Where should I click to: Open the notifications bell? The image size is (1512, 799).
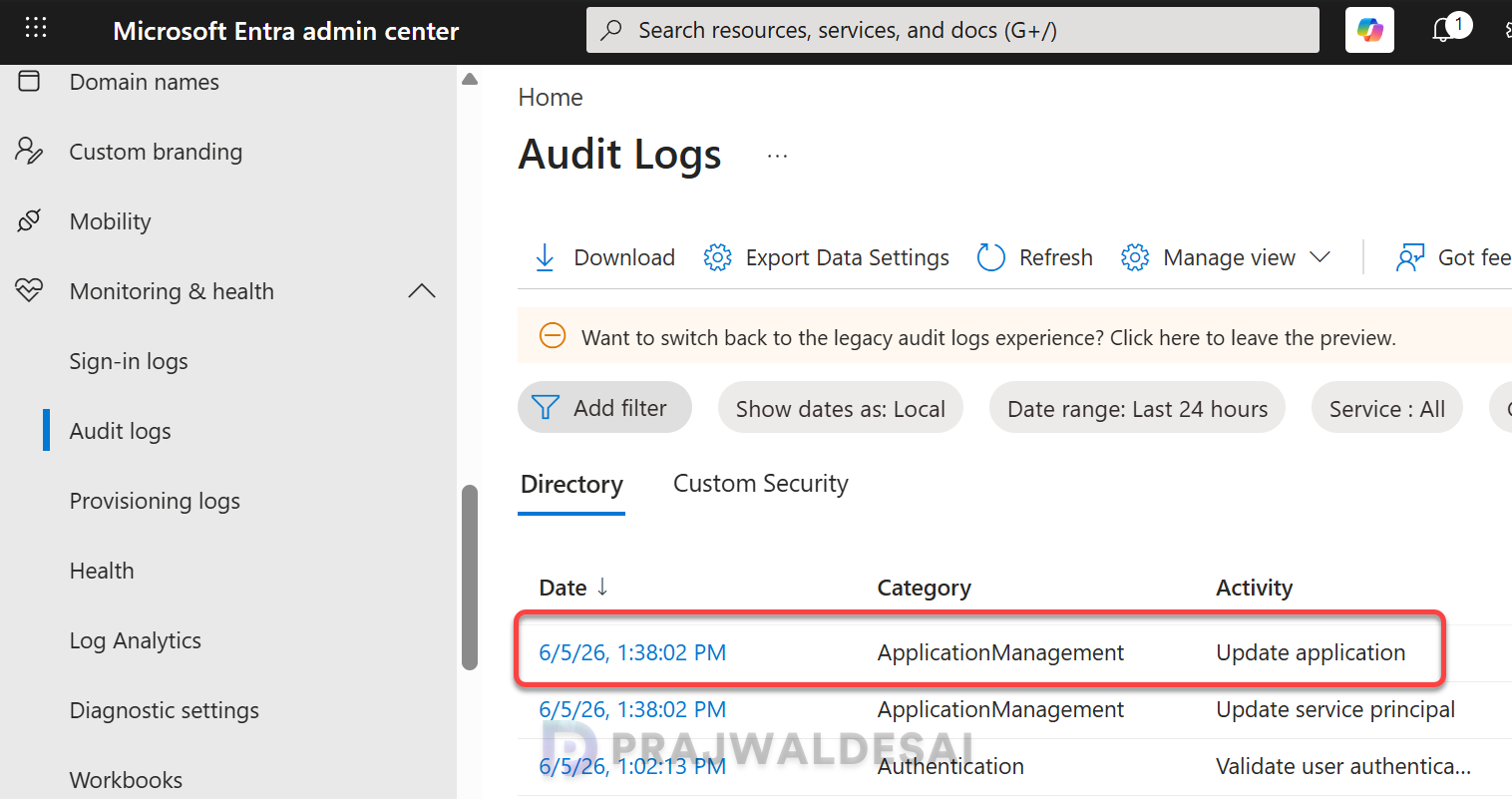coord(1443,31)
